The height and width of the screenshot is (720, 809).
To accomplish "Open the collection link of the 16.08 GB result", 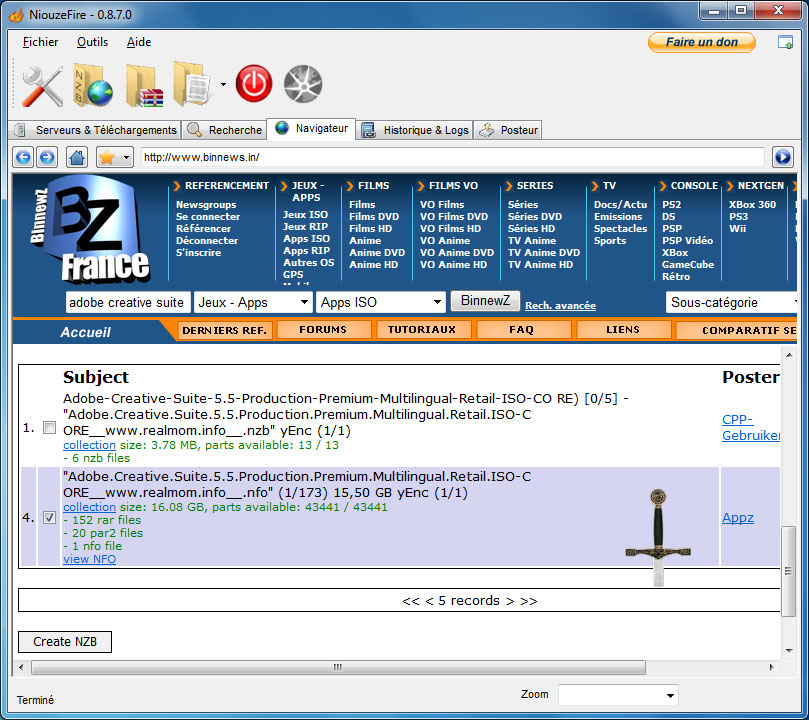I will [89, 507].
